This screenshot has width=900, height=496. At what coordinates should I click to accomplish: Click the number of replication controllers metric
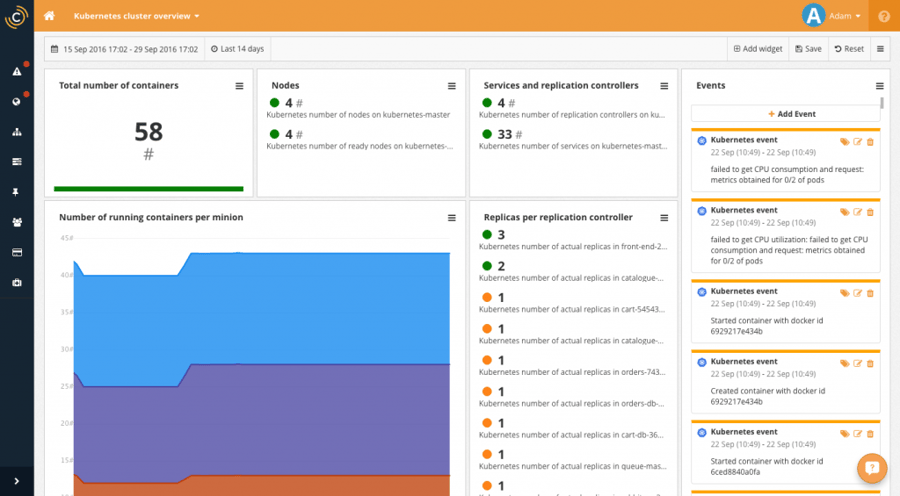coord(572,115)
